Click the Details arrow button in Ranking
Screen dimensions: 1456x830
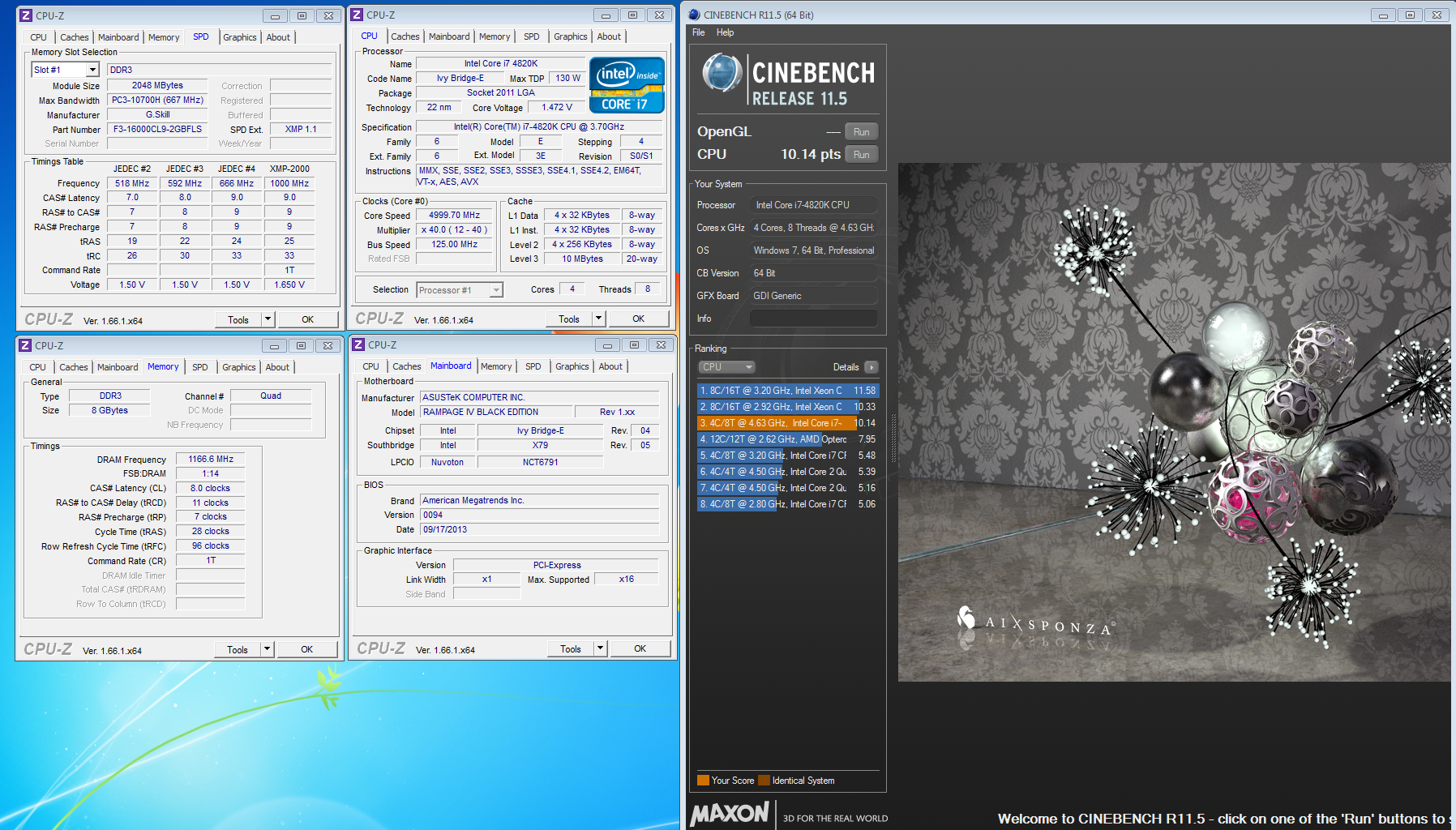point(871,367)
